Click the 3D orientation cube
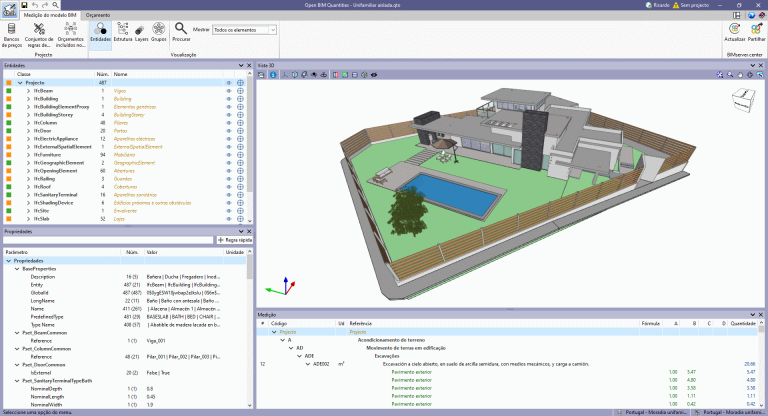The image size is (768, 416). (x=743, y=100)
